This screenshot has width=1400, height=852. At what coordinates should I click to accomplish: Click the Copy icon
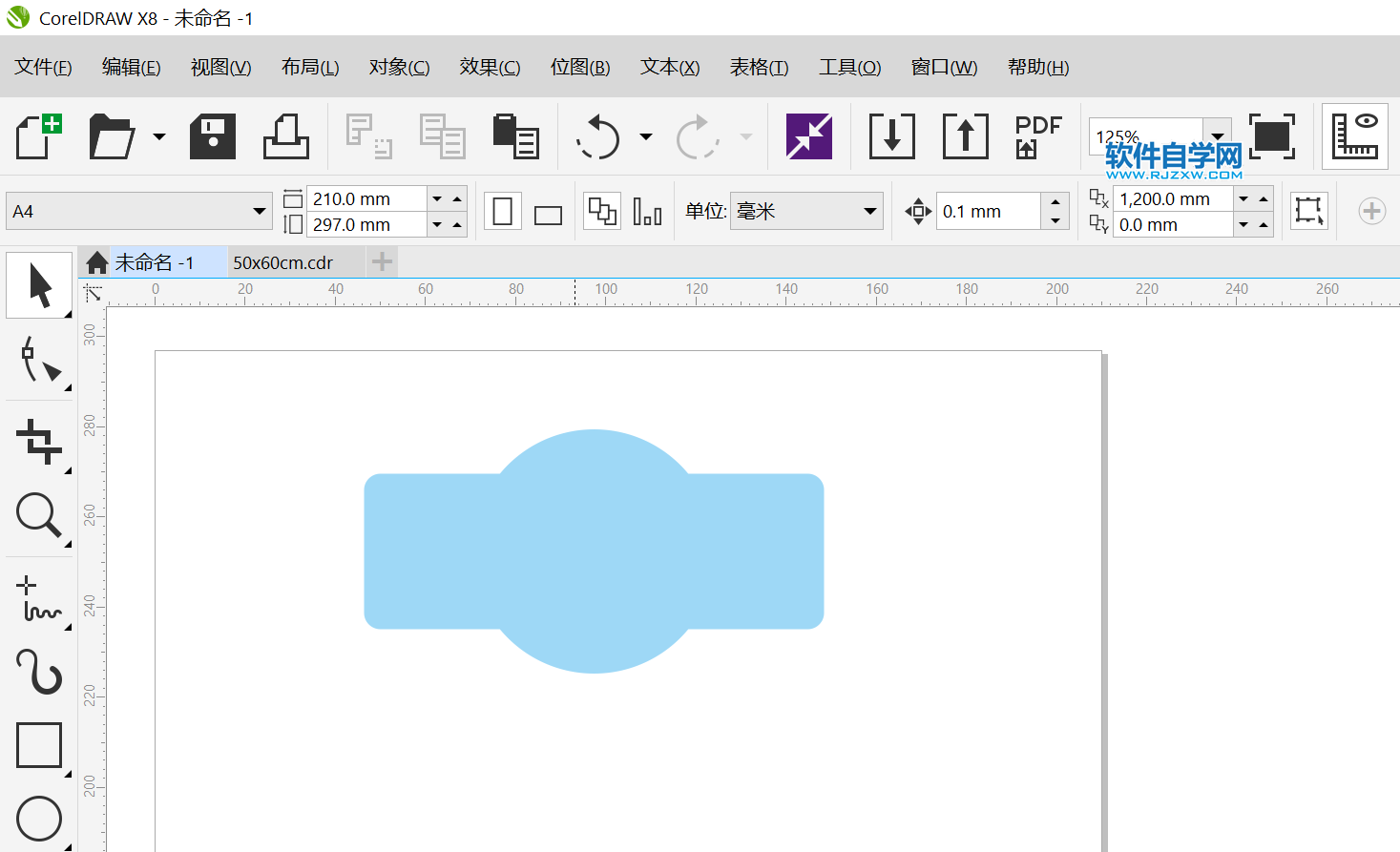(x=443, y=136)
